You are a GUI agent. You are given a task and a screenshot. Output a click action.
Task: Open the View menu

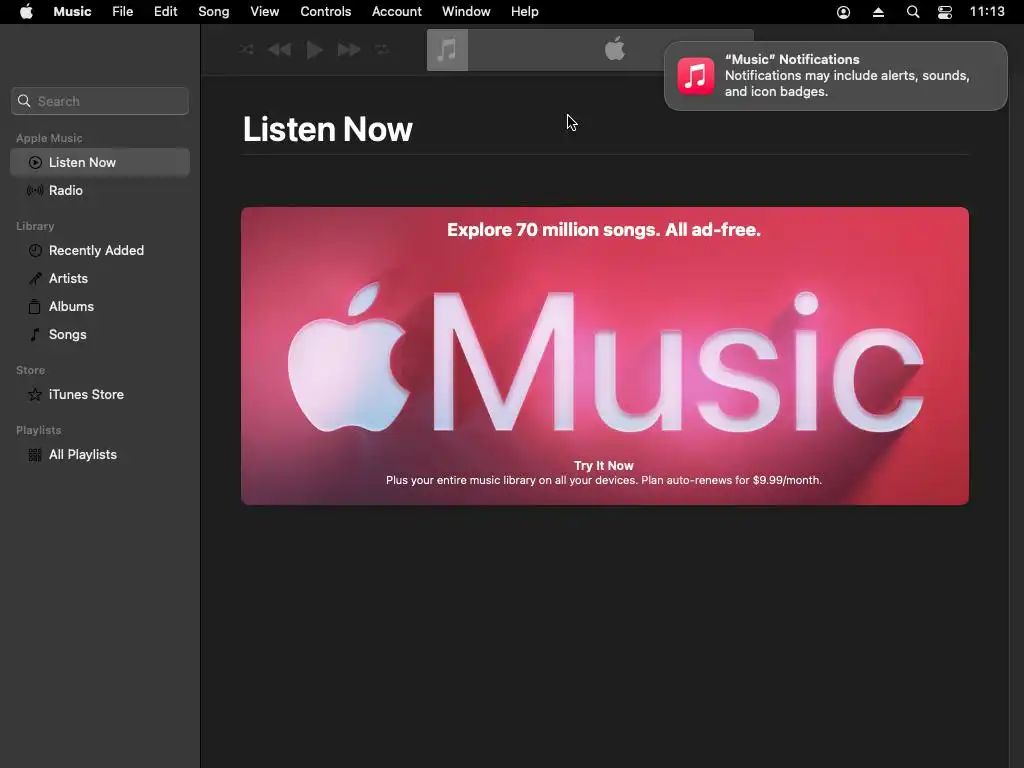pyautogui.click(x=264, y=12)
